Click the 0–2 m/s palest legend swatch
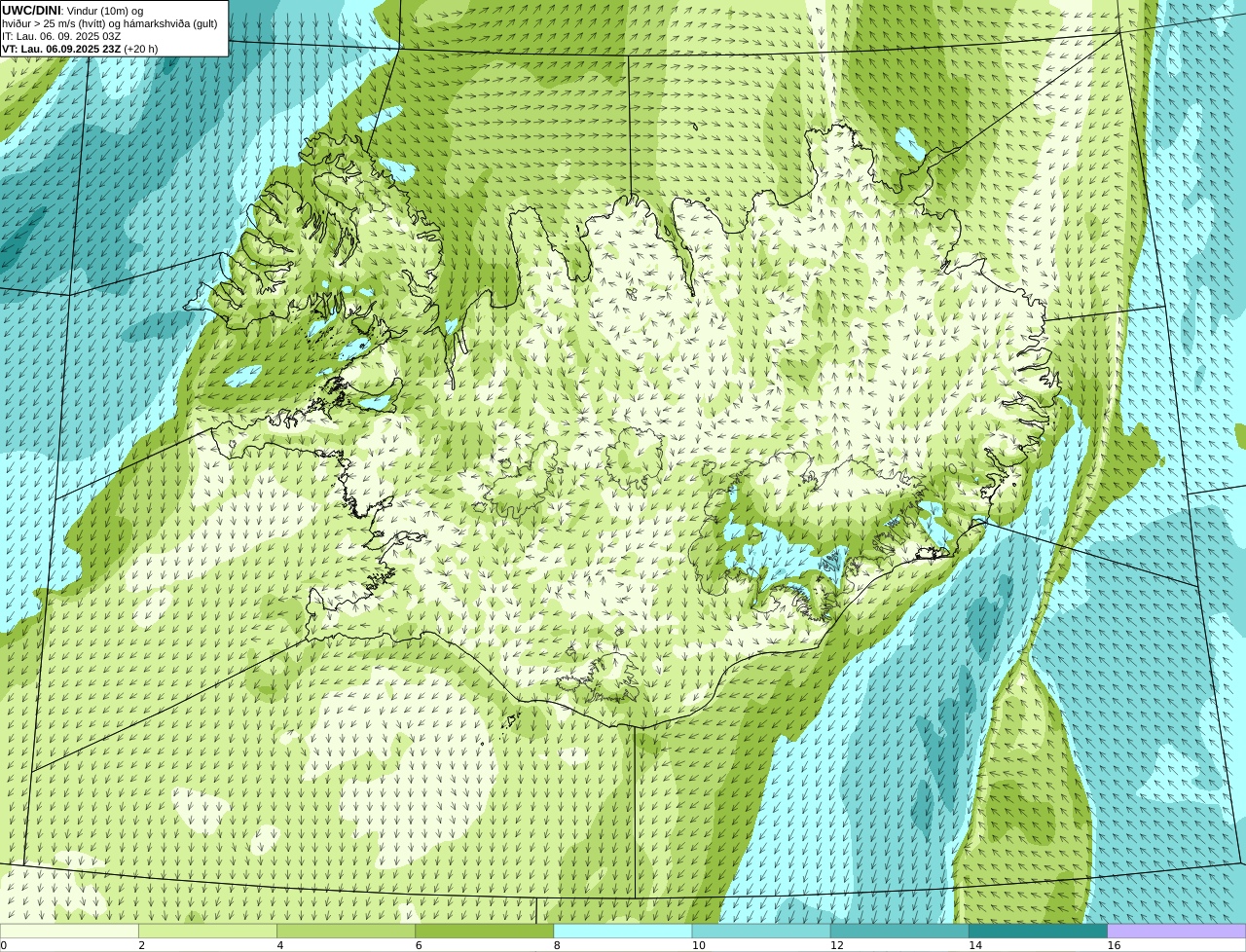Image resolution: width=1246 pixels, height=952 pixels. (69, 931)
